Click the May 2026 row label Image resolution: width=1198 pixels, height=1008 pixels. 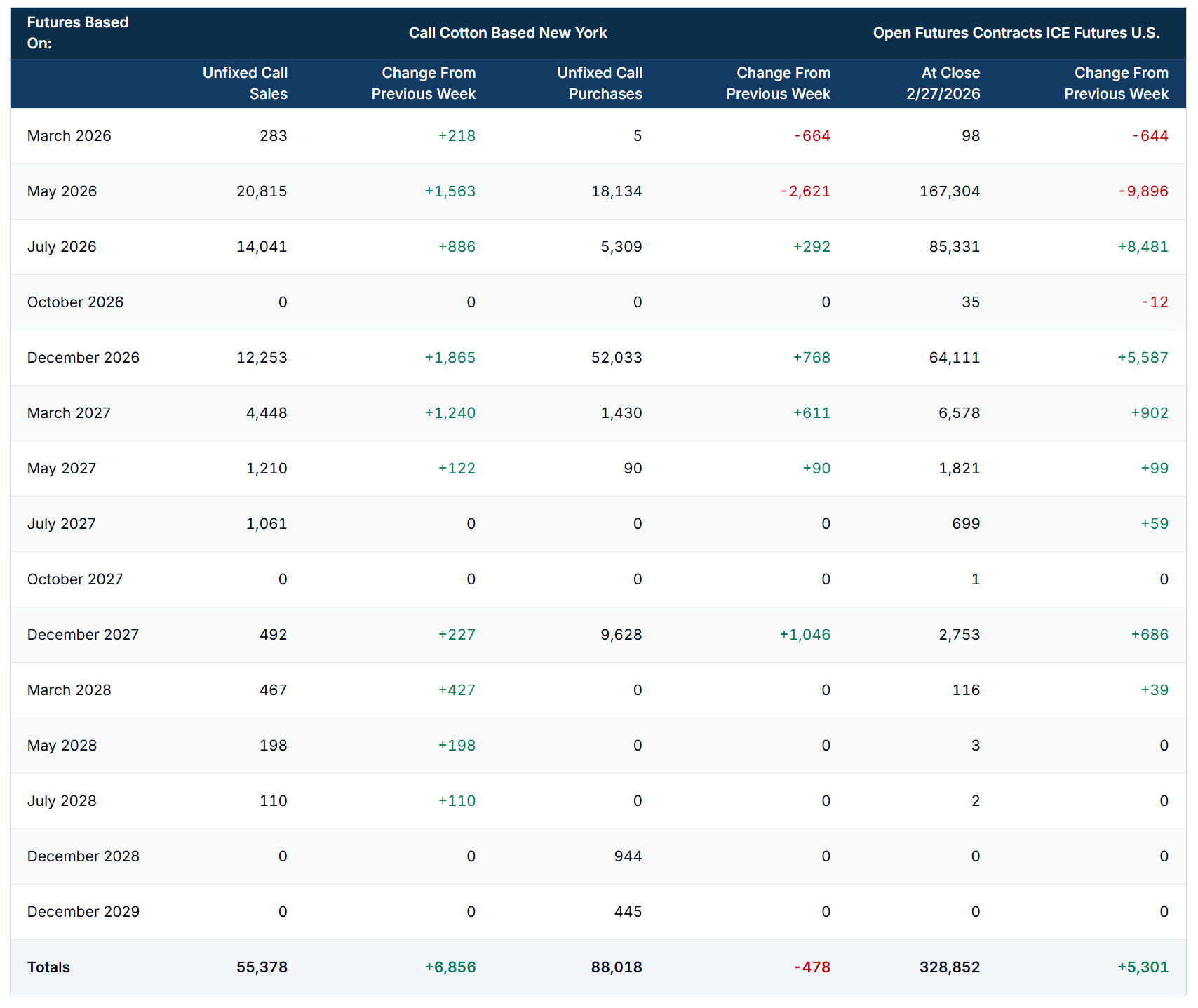point(62,191)
